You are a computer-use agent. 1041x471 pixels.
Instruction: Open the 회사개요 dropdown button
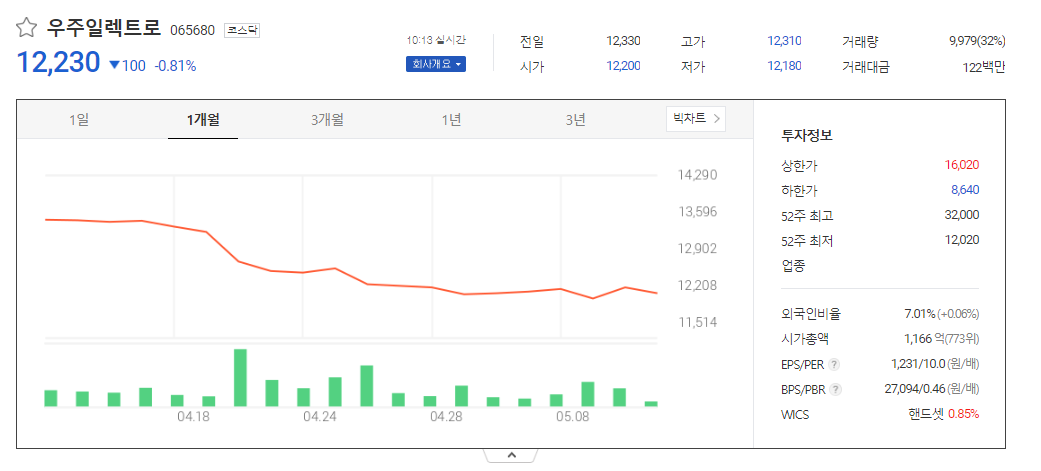(x=436, y=64)
